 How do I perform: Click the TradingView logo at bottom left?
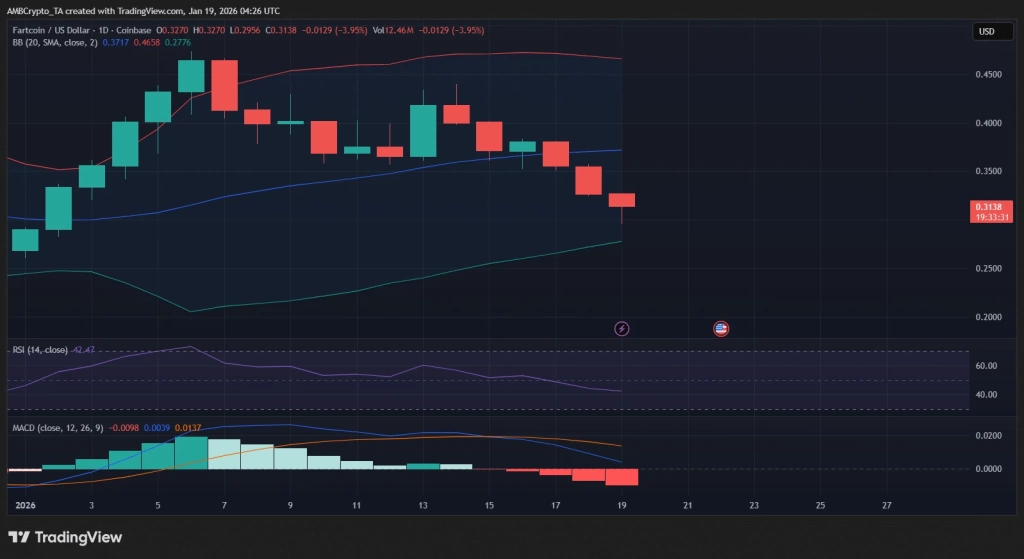(x=66, y=538)
